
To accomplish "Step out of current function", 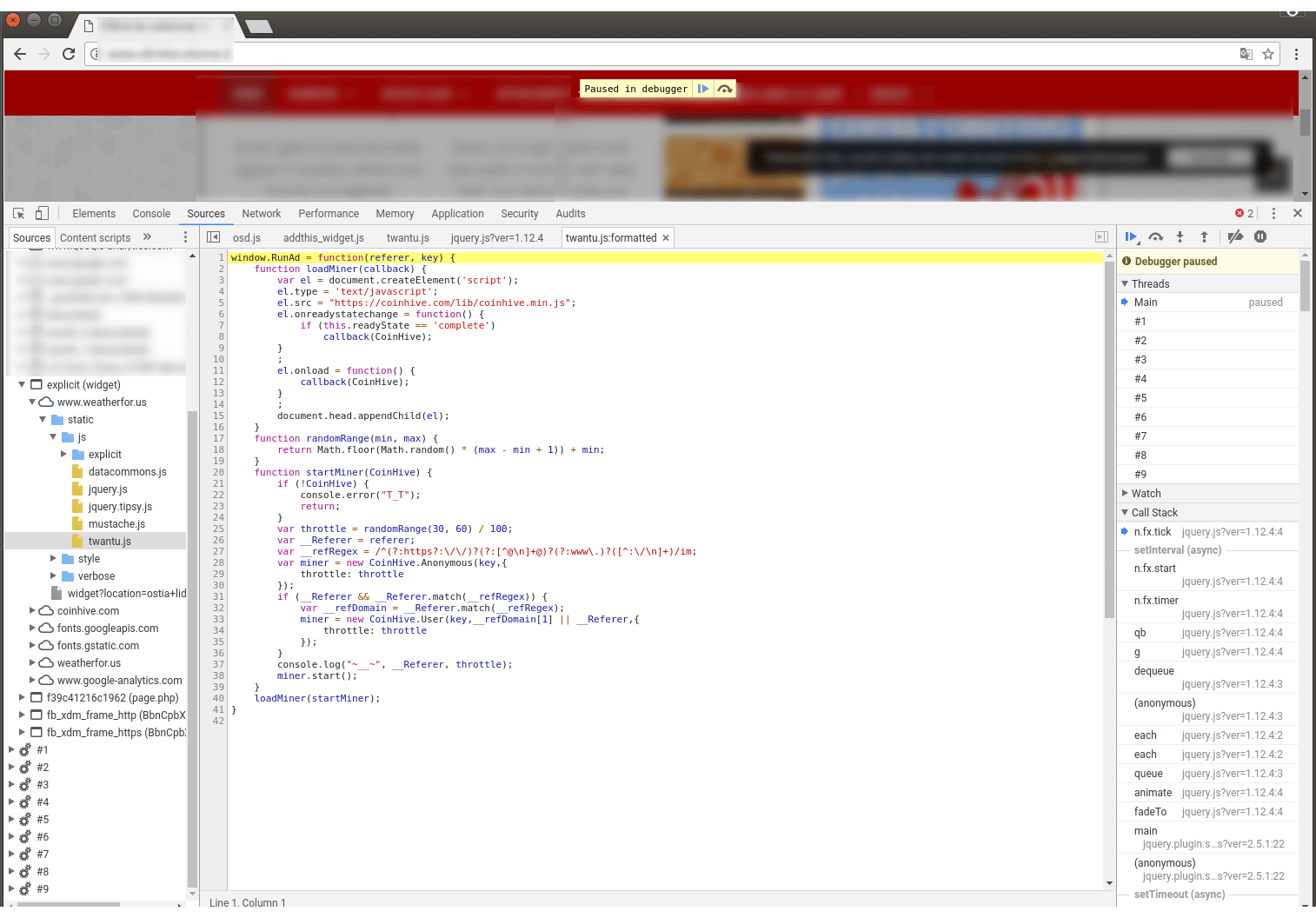I will tap(1204, 236).
